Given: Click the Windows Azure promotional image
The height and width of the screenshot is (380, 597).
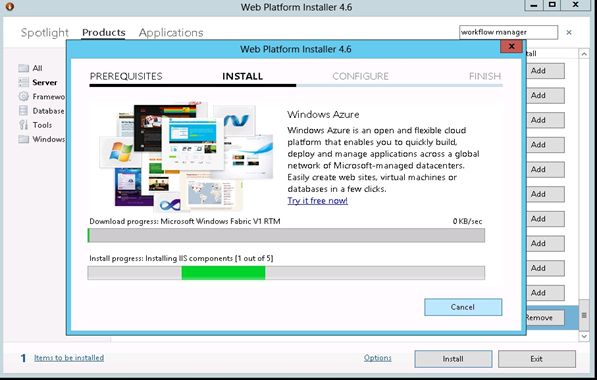Looking at the screenshot, I should pyautogui.click(x=186, y=156).
